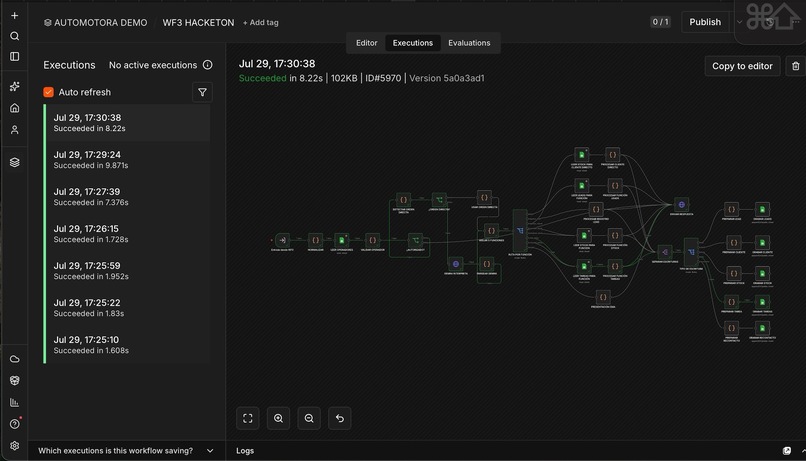Open search from the left sidebar
Viewport: 806px width, 461px height.
14,36
